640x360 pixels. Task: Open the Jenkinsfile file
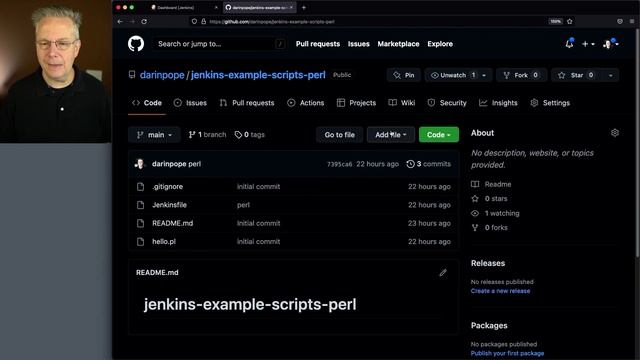(169, 205)
